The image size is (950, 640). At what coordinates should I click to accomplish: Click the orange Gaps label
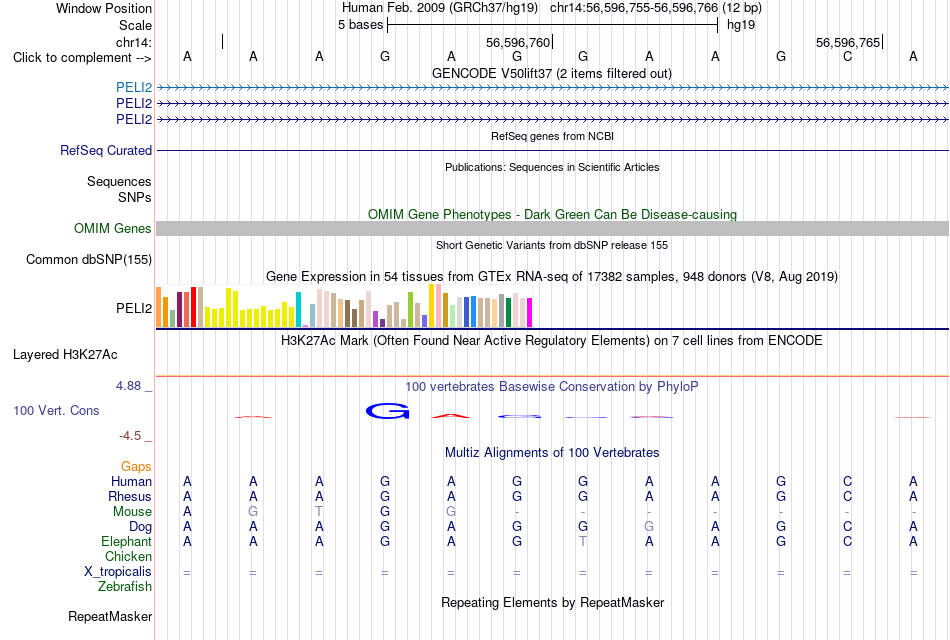click(x=136, y=467)
